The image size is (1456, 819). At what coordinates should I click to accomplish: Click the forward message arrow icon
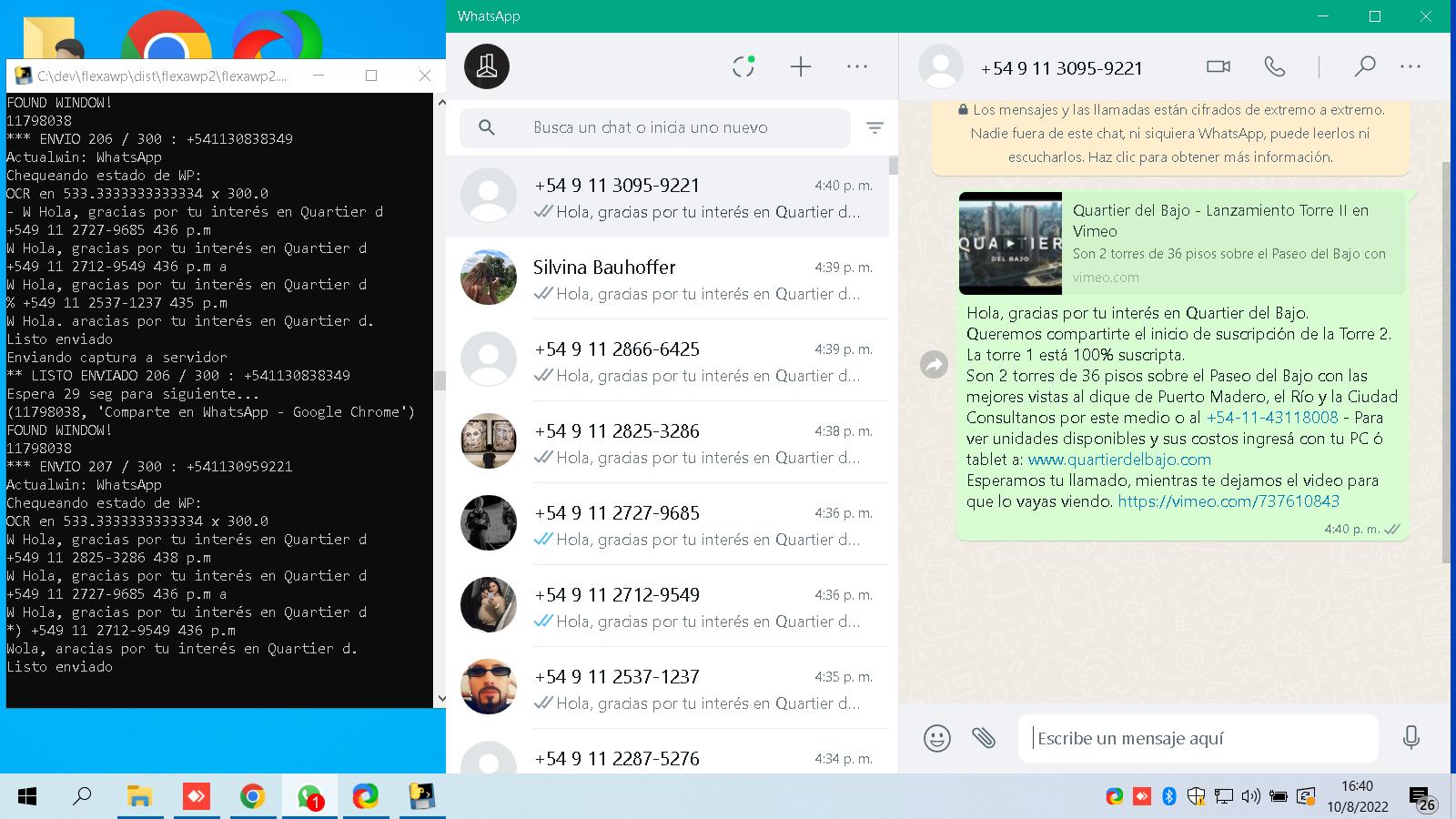click(935, 365)
